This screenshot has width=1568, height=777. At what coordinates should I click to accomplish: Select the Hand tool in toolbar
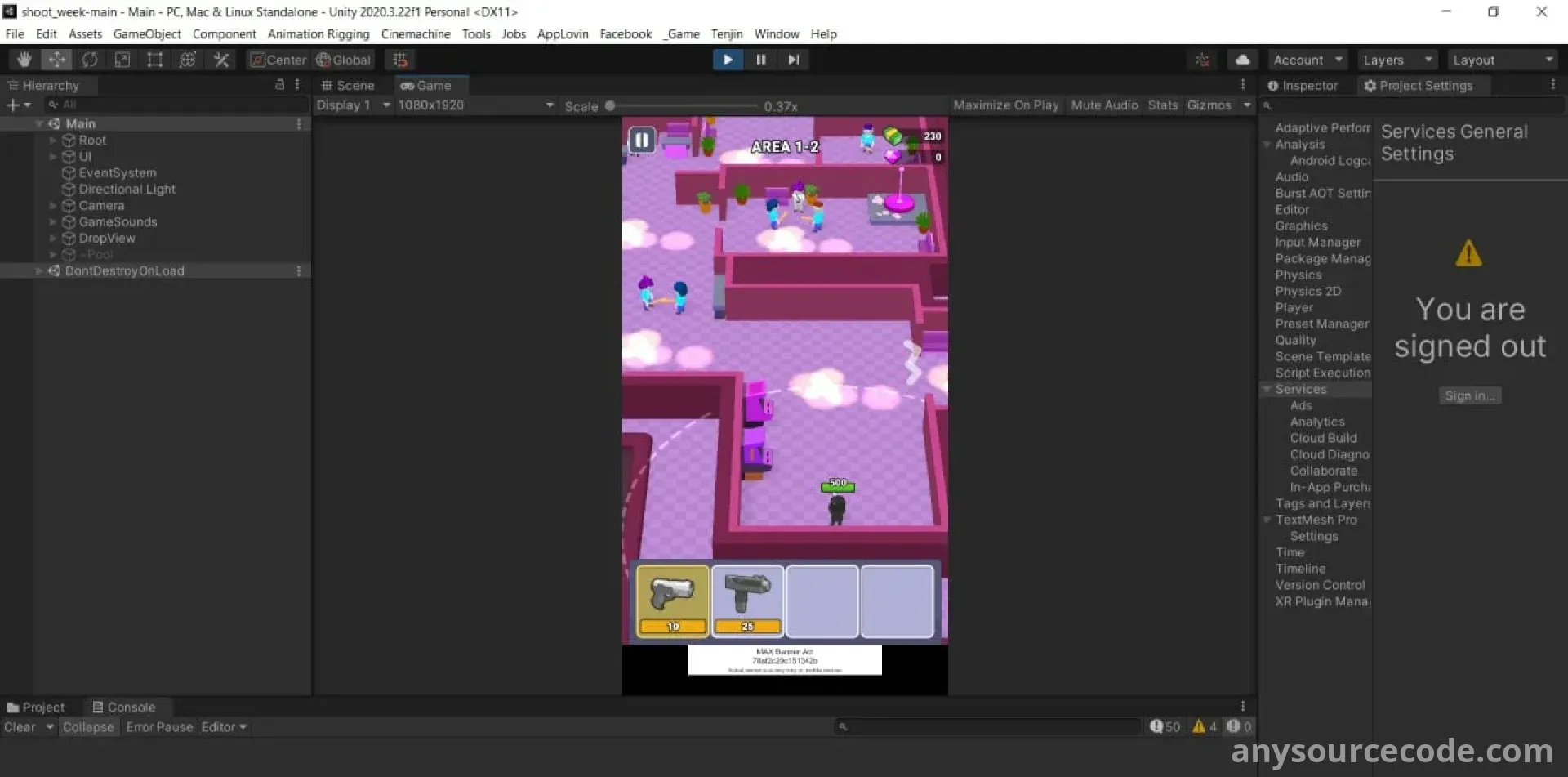pyautogui.click(x=24, y=60)
